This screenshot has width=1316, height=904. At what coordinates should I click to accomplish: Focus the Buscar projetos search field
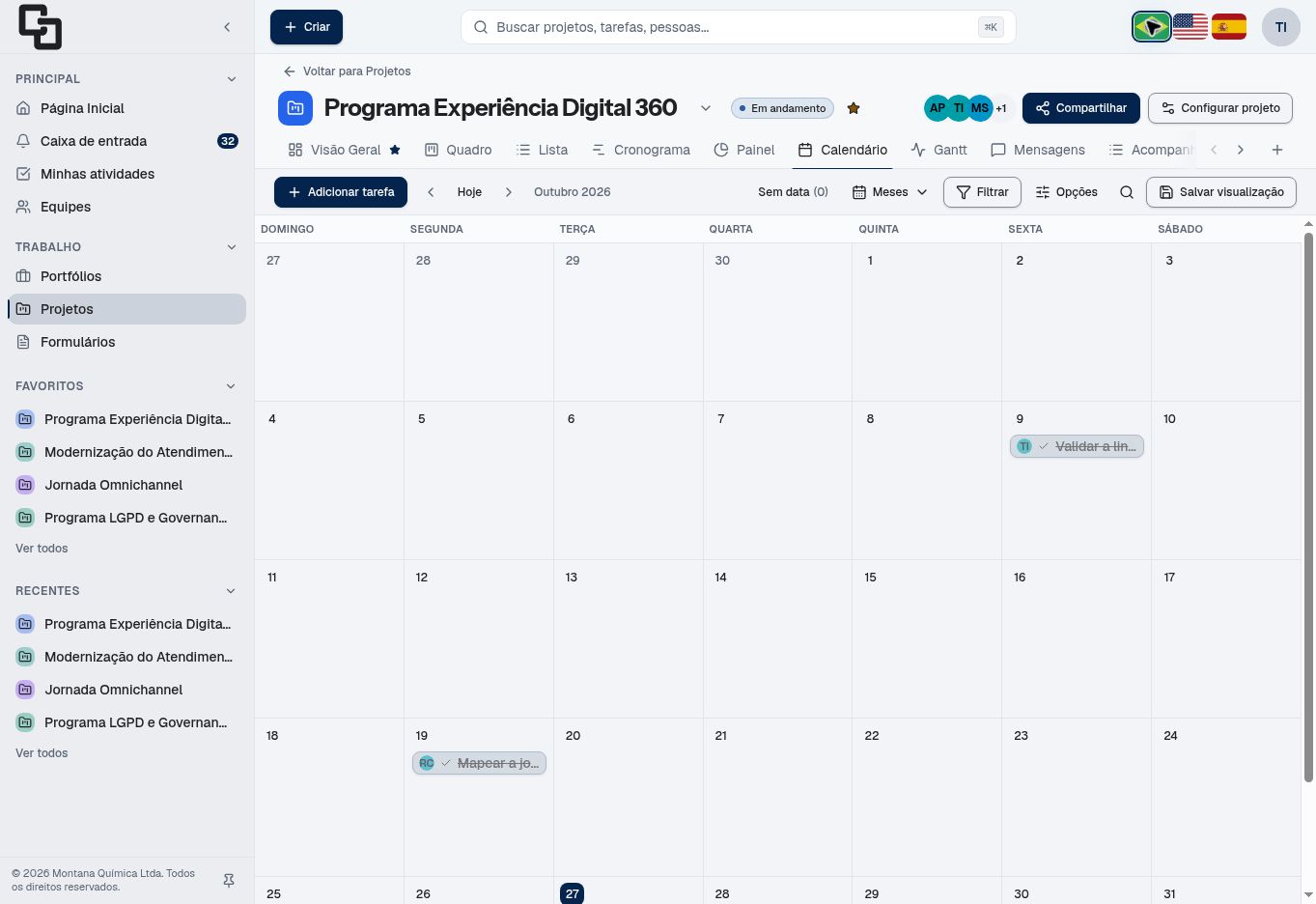tap(739, 27)
